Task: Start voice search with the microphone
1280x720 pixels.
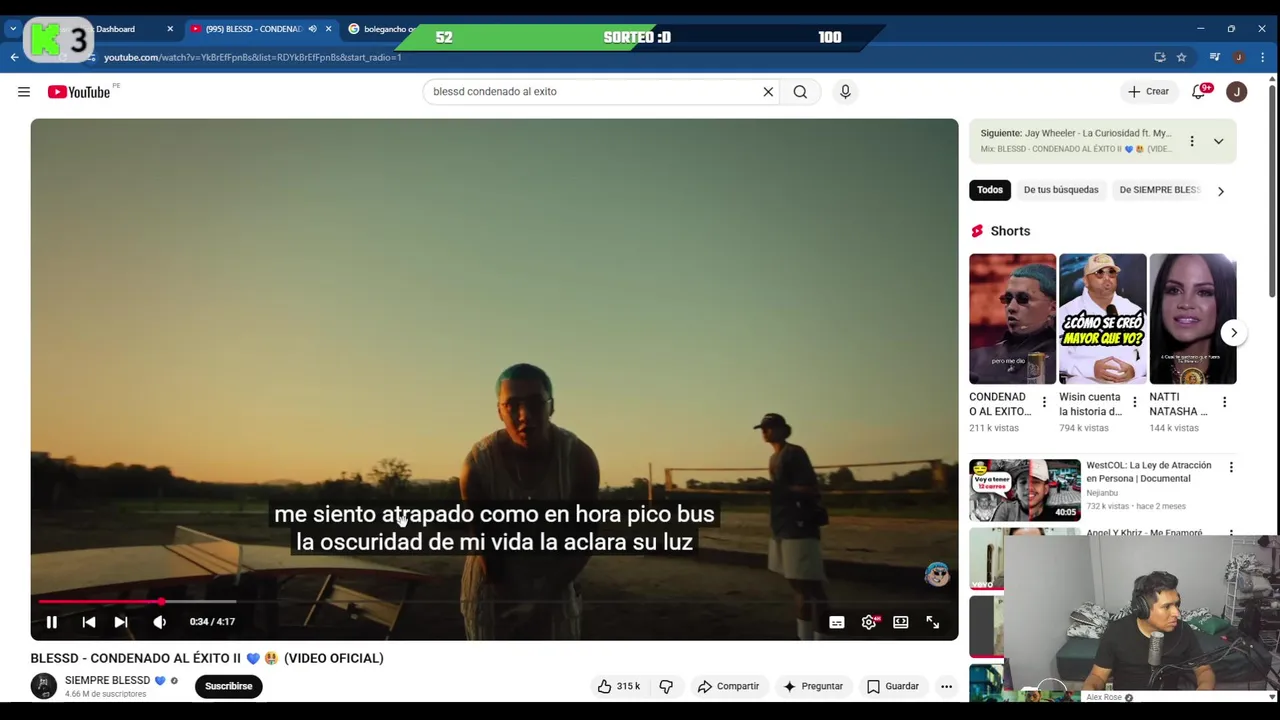Action: click(845, 92)
